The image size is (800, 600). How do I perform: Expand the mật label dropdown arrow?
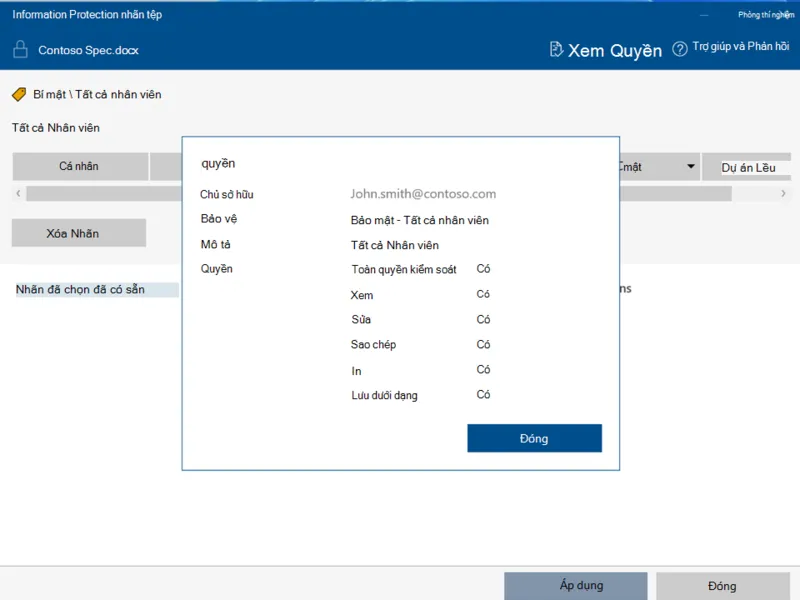(690, 166)
